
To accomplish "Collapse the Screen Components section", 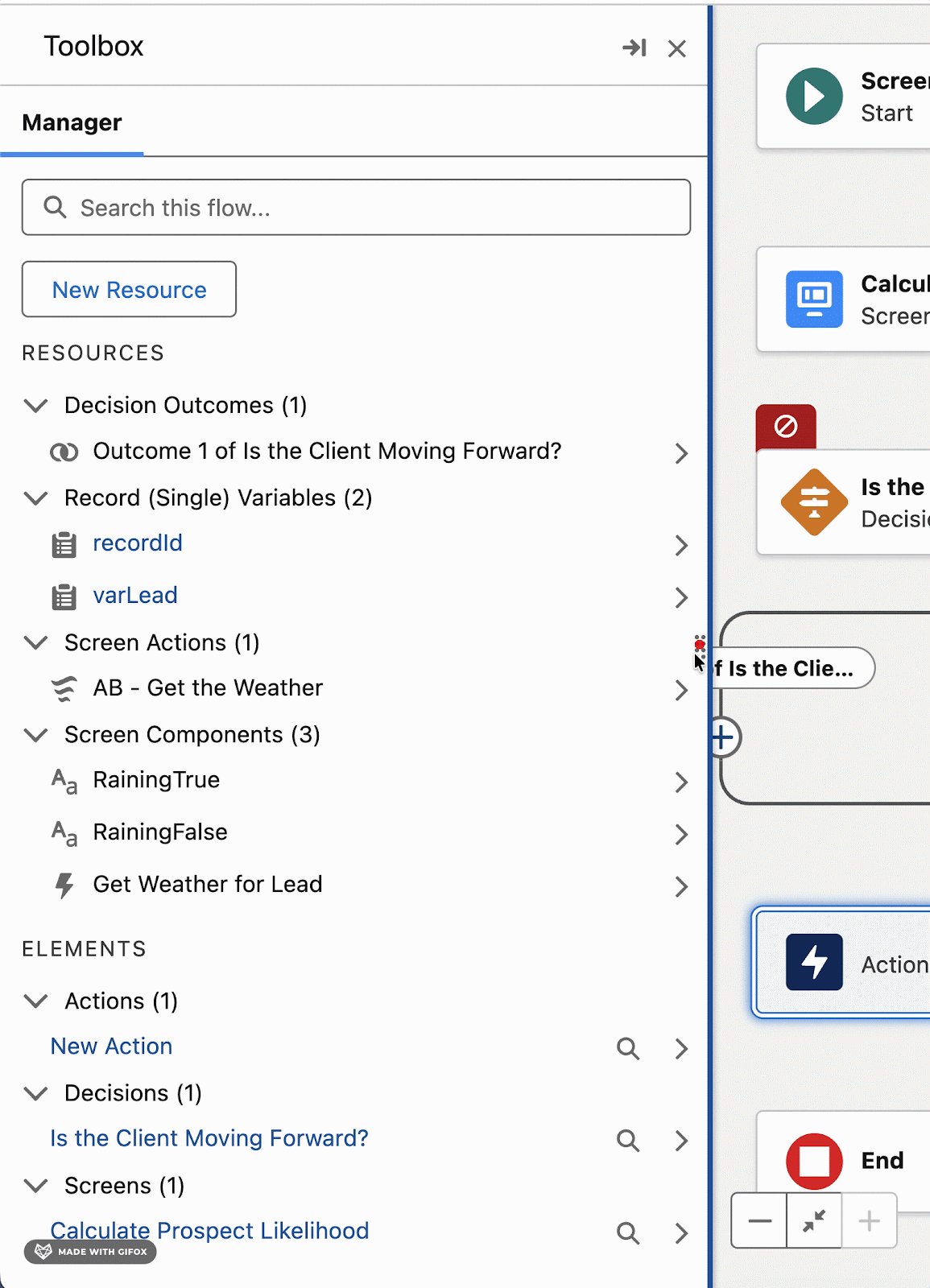I will (x=36, y=735).
